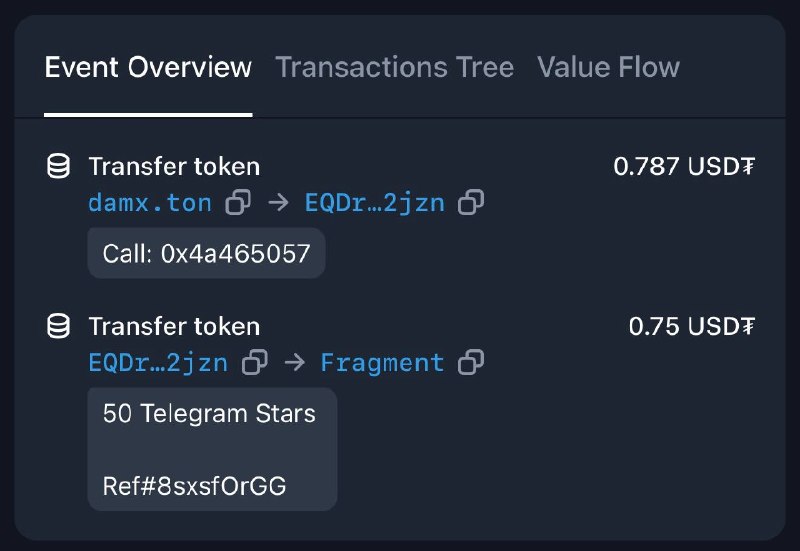Copy the Fragment address
This screenshot has width=800, height=551.
pyautogui.click(x=471, y=363)
